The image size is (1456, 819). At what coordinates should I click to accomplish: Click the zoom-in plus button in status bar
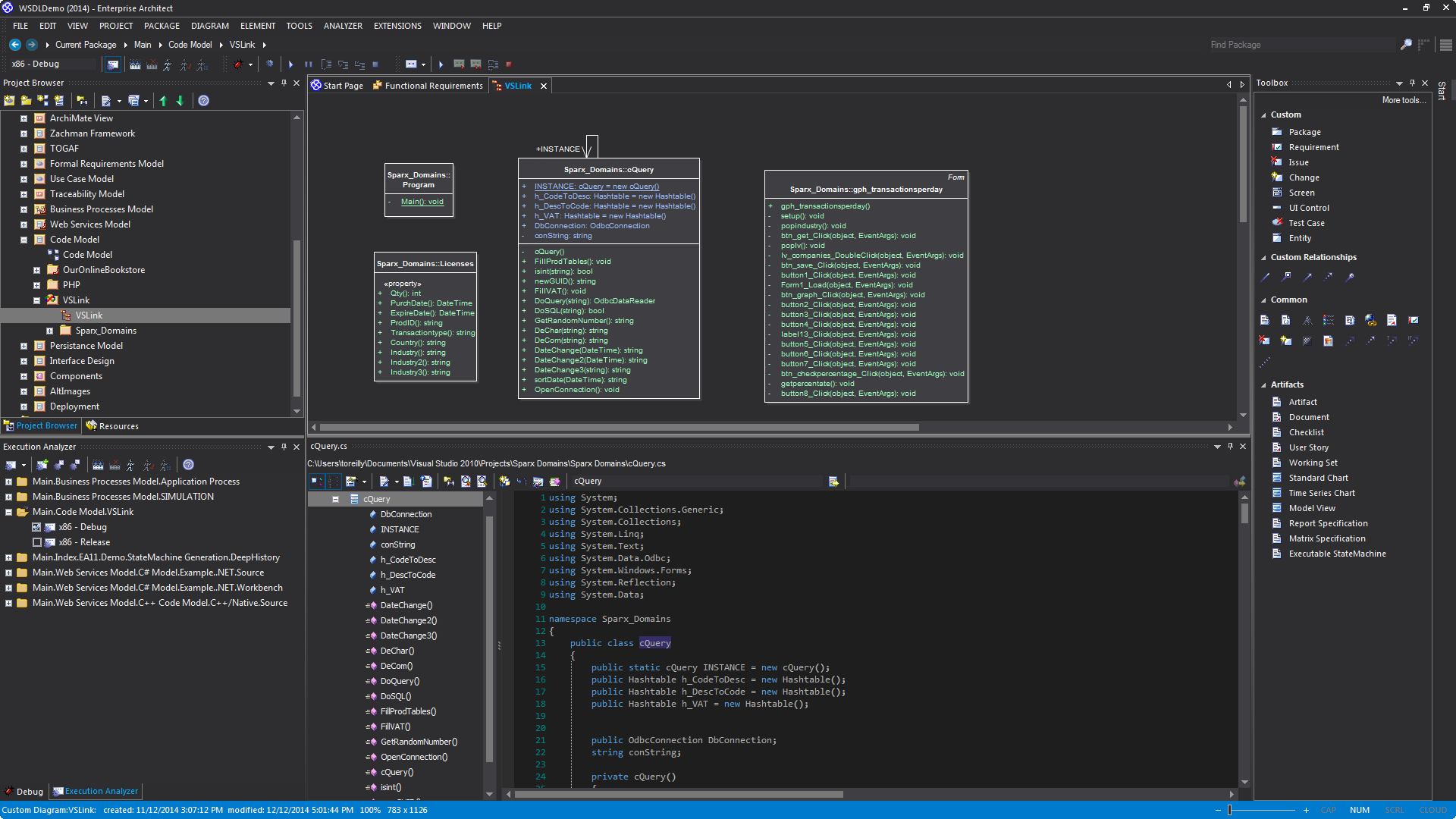click(x=1306, y=810)
